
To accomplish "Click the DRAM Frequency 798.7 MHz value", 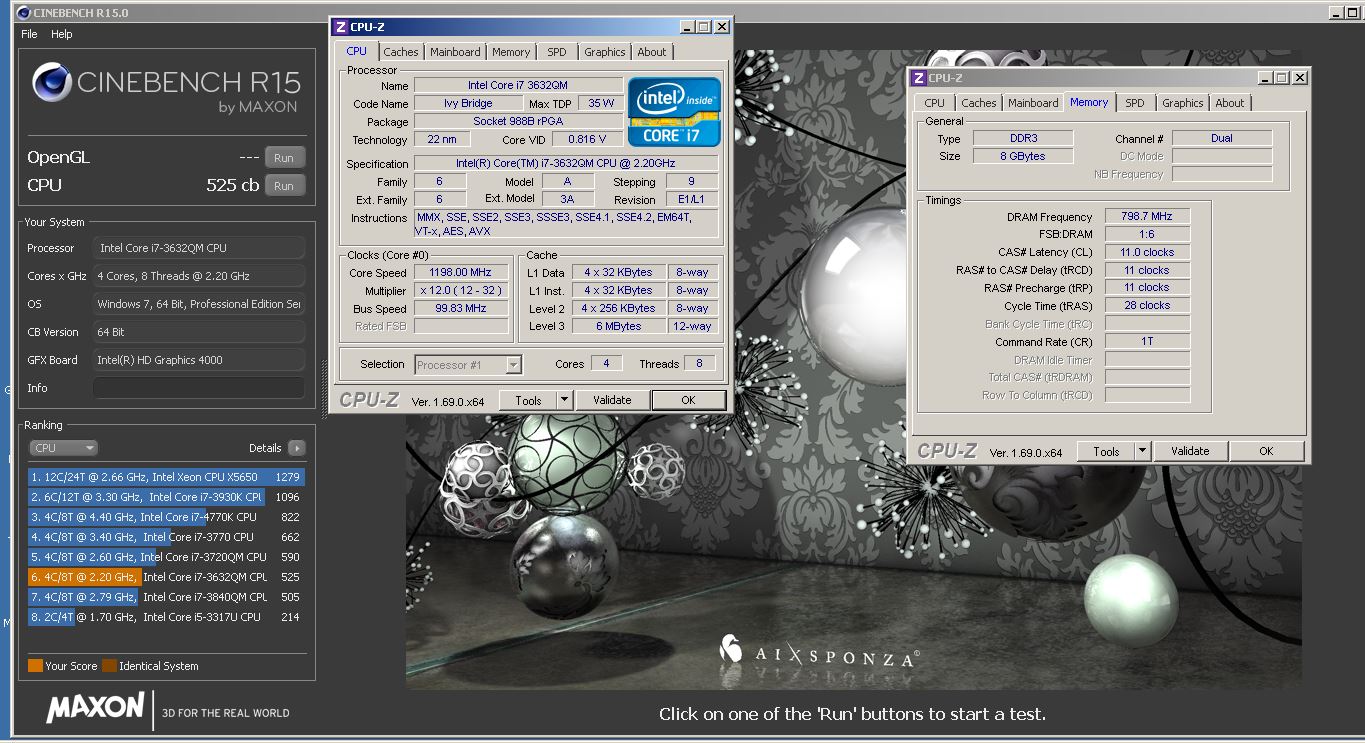I will coord(1147,216).
